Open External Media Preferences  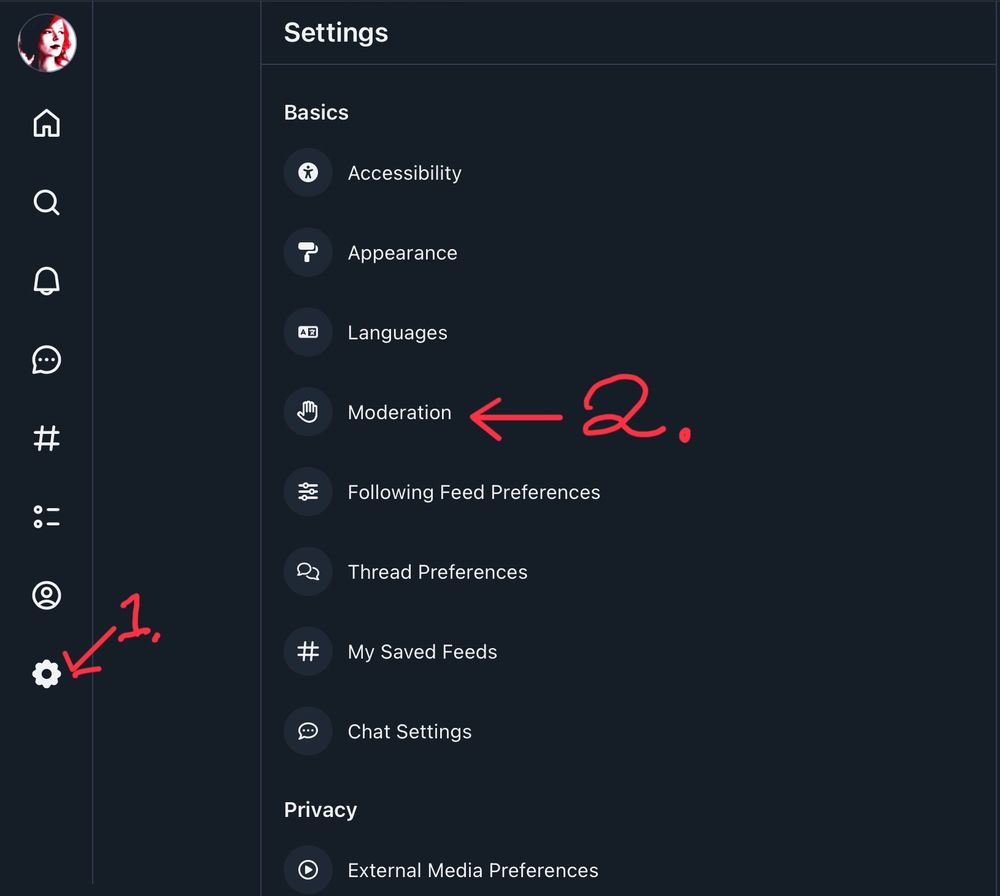click(x=628, y=870)
